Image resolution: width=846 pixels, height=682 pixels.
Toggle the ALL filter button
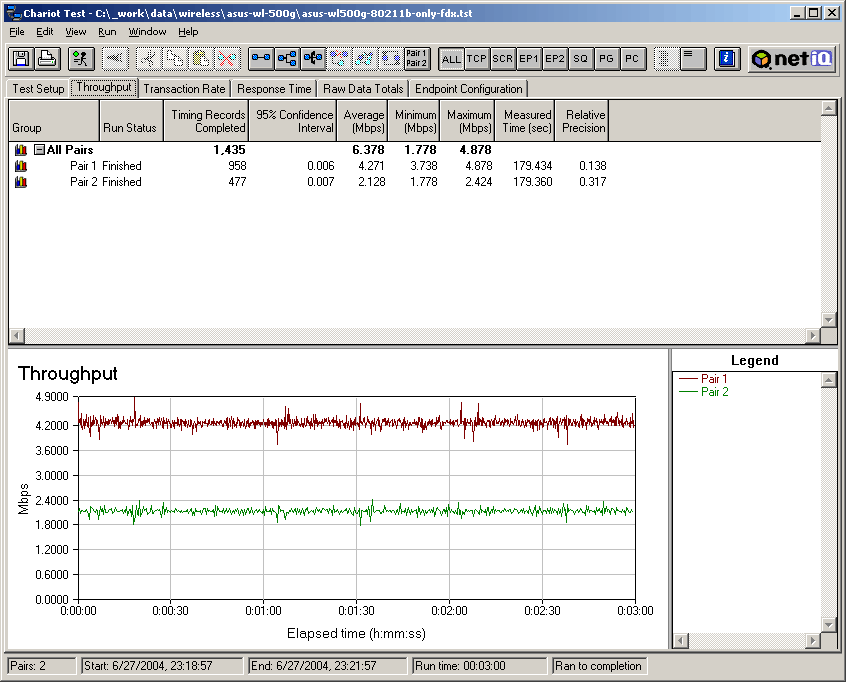[x=451, y=59]
